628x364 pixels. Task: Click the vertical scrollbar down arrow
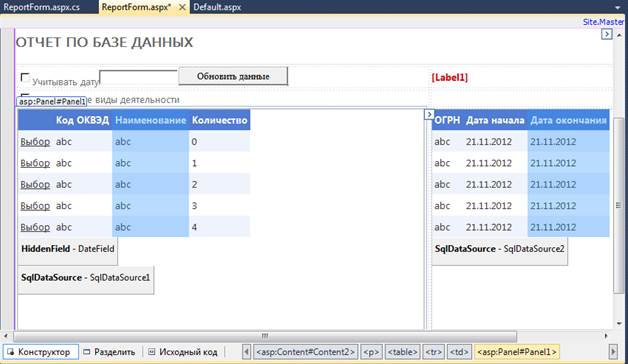point(620,323)
